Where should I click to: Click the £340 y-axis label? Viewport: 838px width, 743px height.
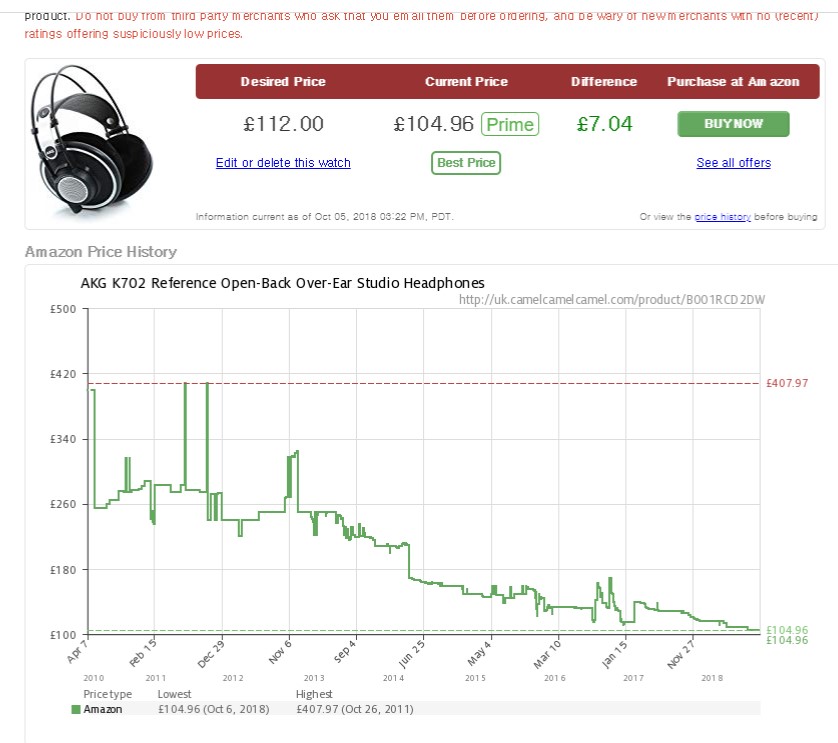[63, 439]
